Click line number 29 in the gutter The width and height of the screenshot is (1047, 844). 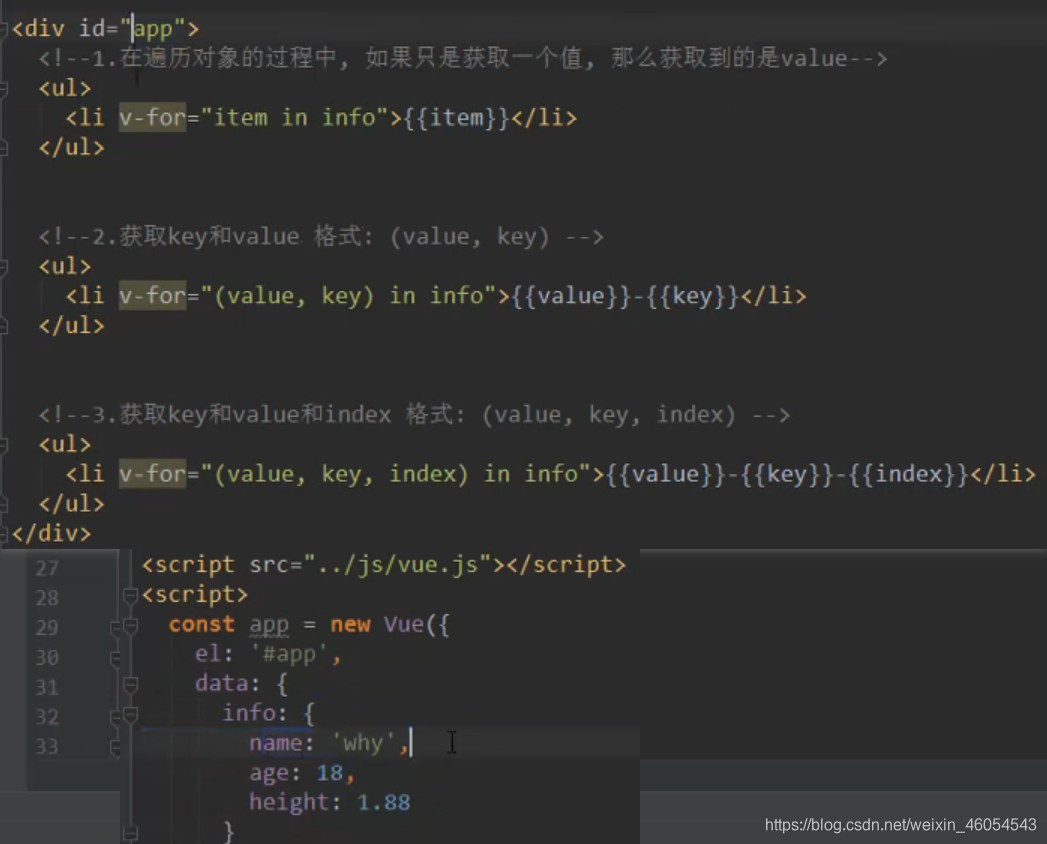point(47,627)
